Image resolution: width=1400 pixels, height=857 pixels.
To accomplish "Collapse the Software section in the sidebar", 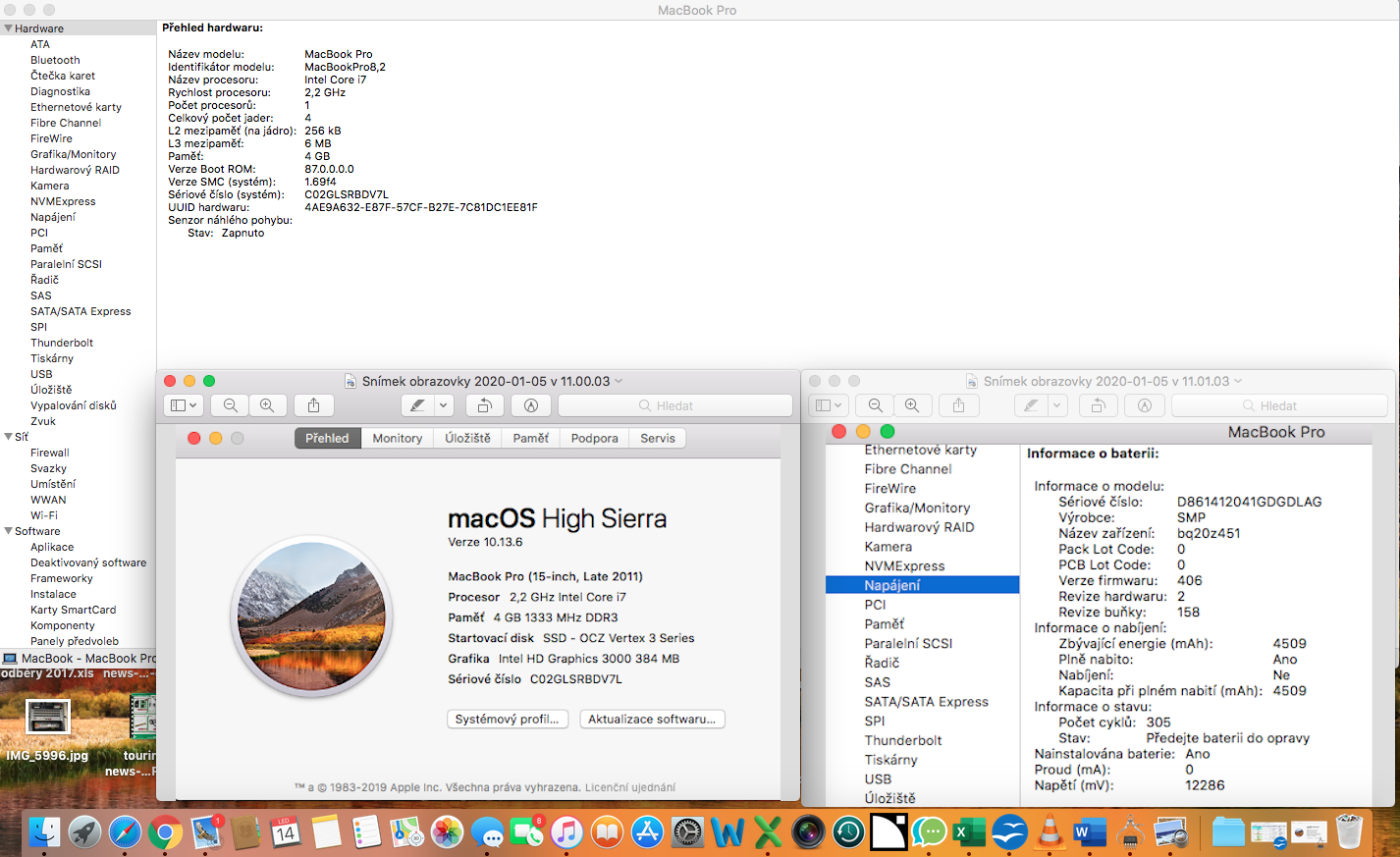I will (x=9, y=531).
